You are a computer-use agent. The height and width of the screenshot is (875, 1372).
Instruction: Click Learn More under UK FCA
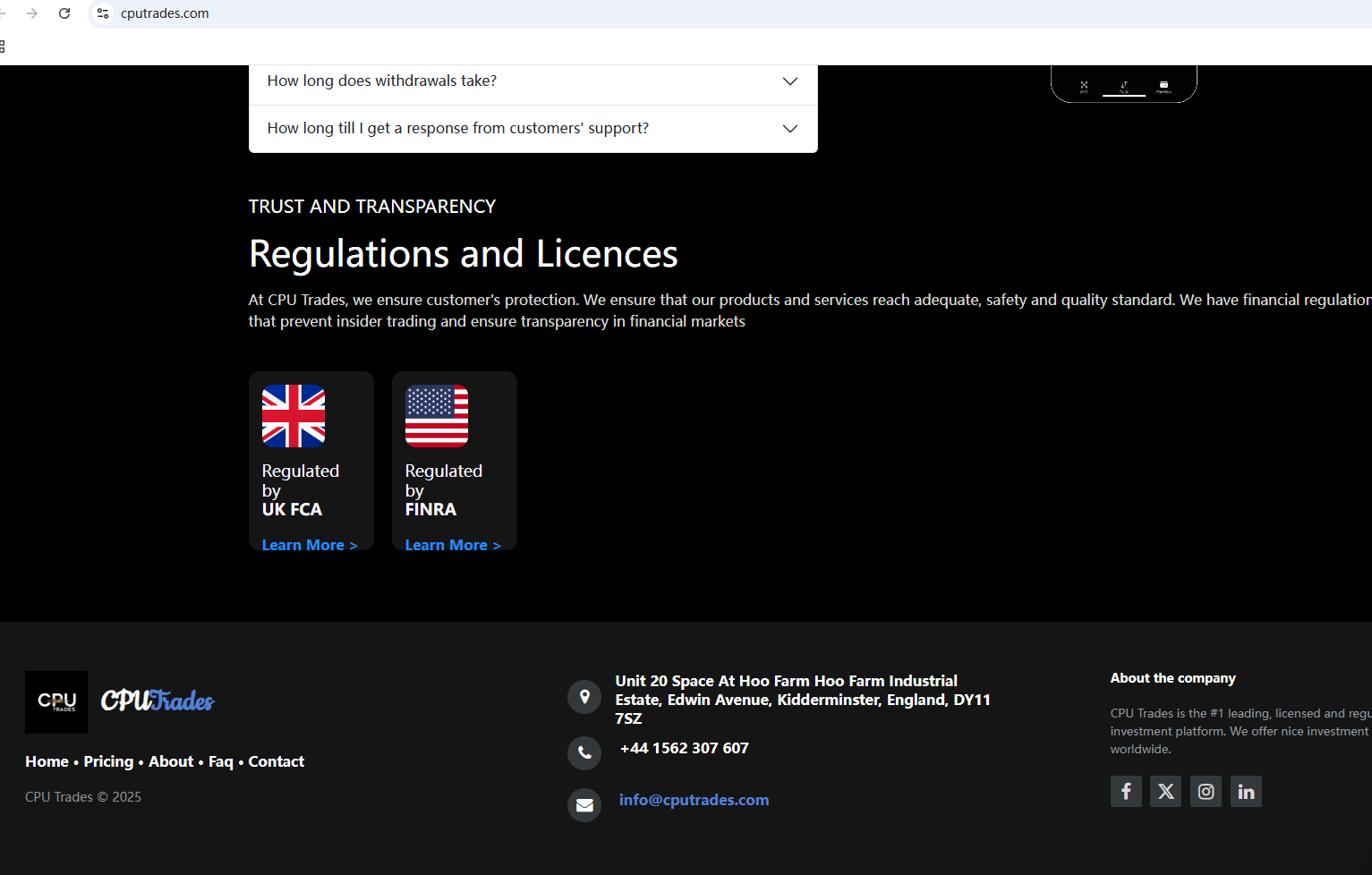click(x=309, y=545)
